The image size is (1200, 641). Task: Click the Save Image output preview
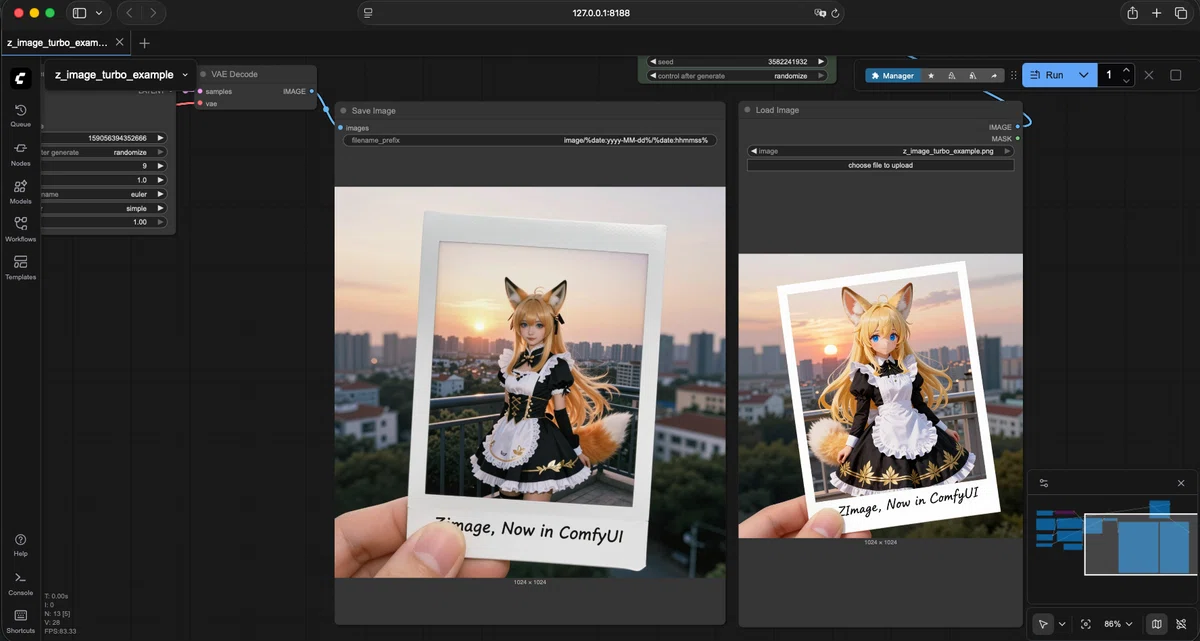[x=530, y=382]
